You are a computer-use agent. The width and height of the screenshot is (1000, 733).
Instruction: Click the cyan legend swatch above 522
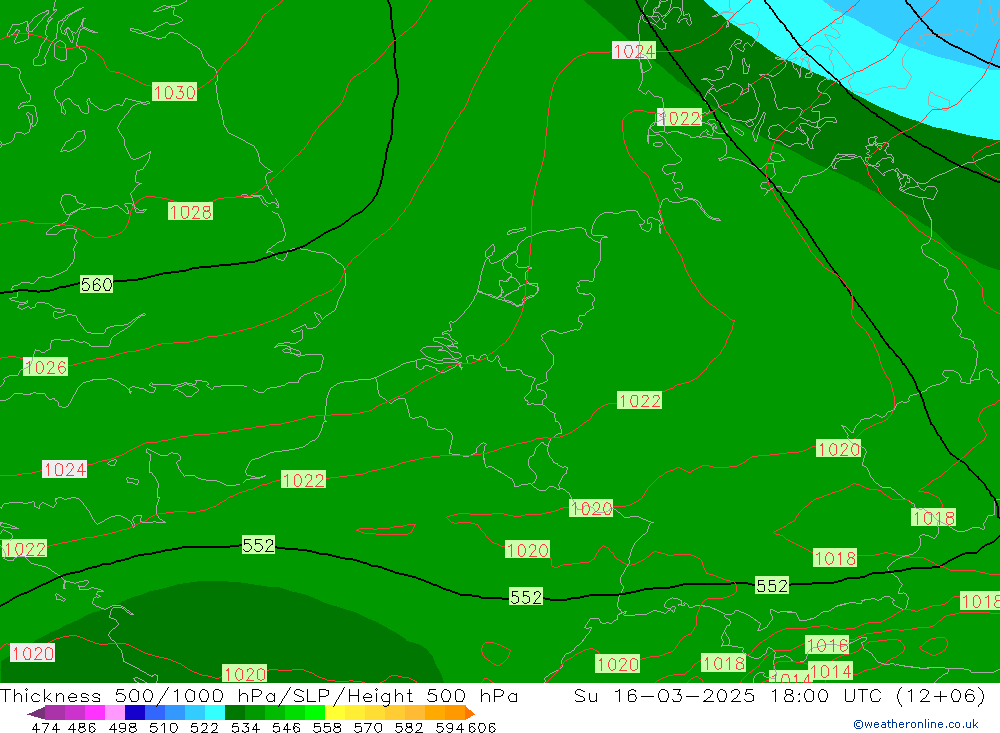click(215, 713)
